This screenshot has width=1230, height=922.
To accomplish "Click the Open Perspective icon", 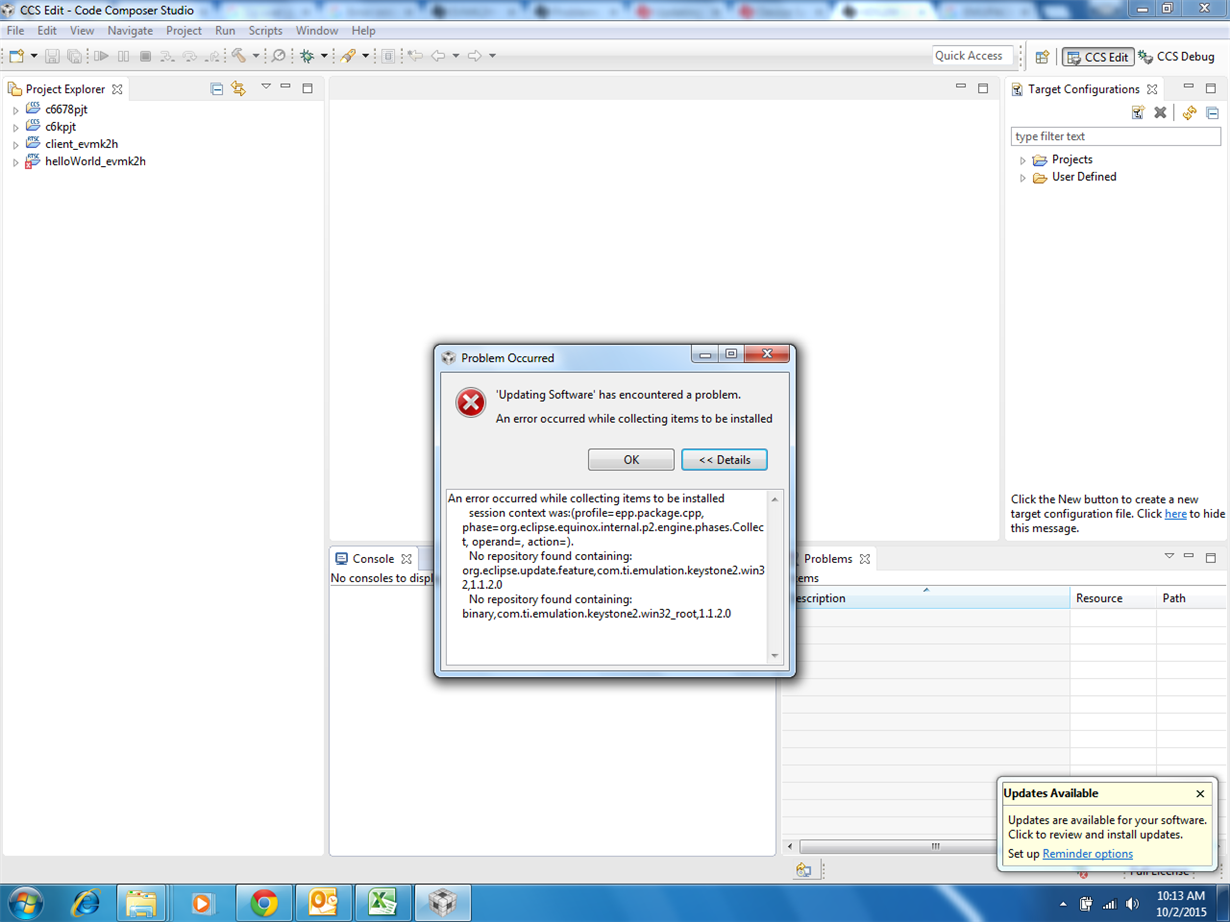I will 1042,57.
